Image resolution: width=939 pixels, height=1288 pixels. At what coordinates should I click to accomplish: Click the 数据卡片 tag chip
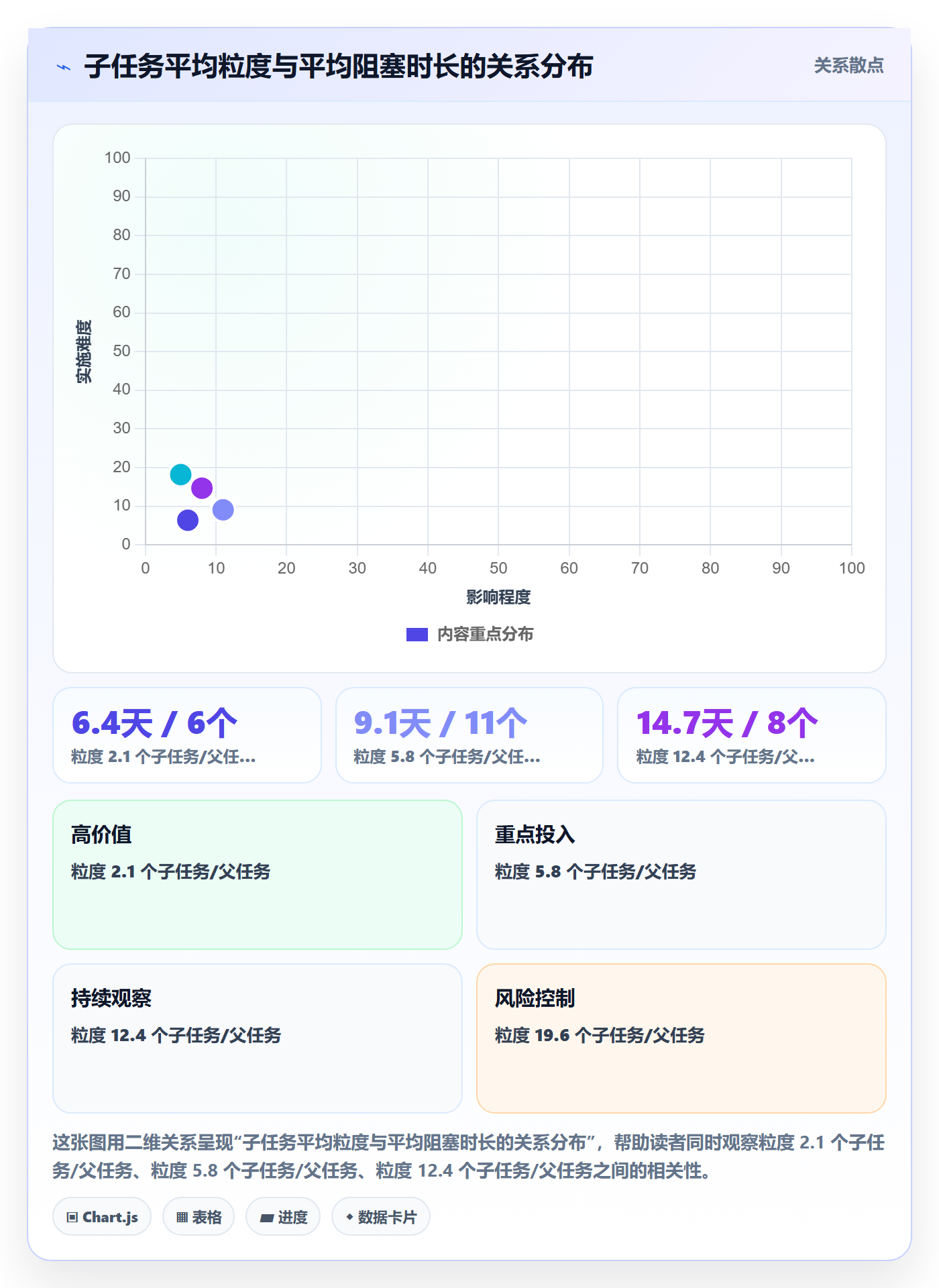(x=381, y=1216)
